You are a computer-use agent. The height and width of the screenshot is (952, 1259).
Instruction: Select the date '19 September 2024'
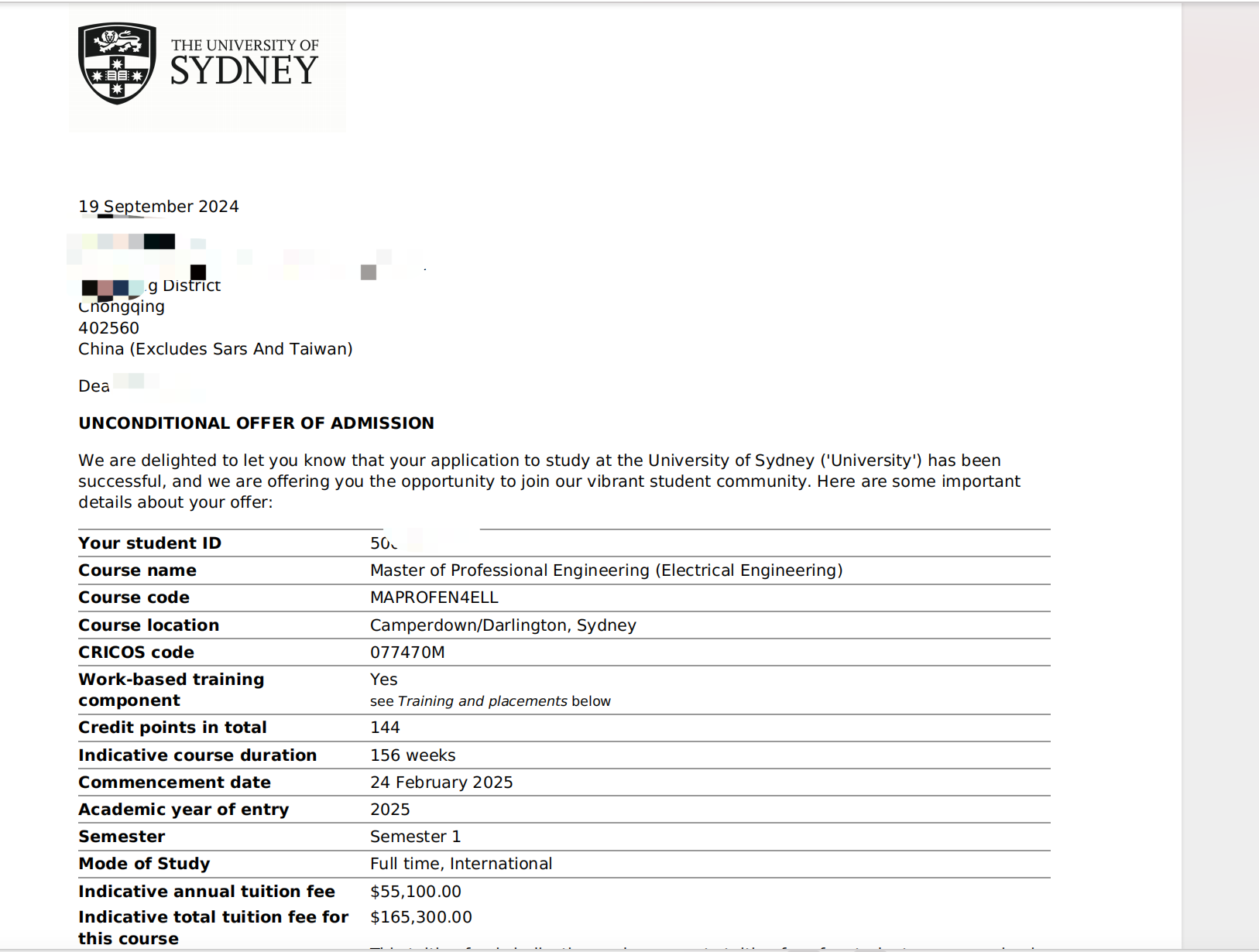159,207
